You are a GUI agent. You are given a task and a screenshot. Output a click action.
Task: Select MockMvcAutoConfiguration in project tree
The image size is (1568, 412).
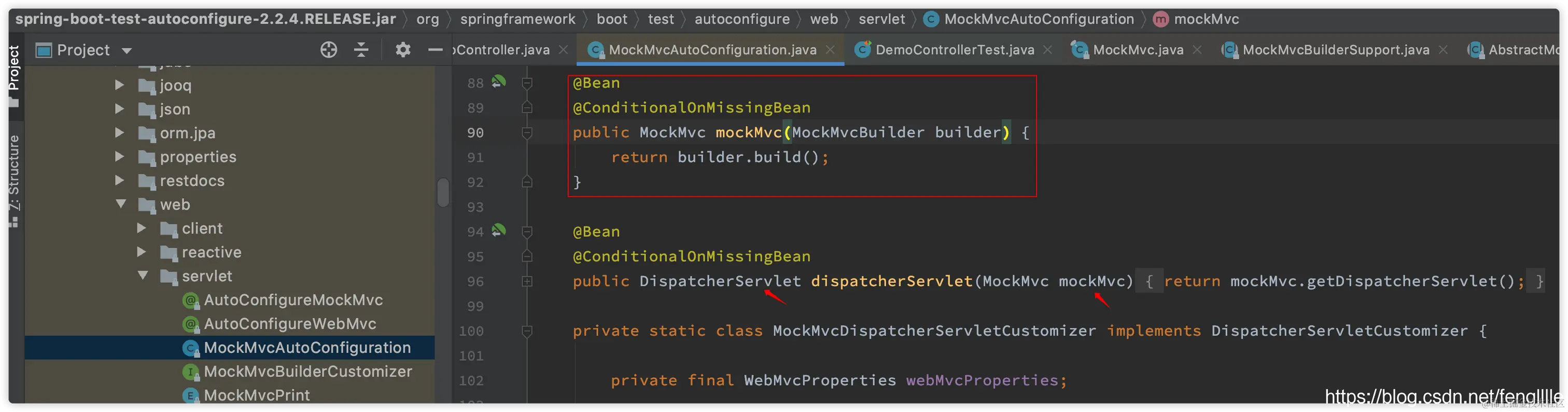click(x=307, y=347)
